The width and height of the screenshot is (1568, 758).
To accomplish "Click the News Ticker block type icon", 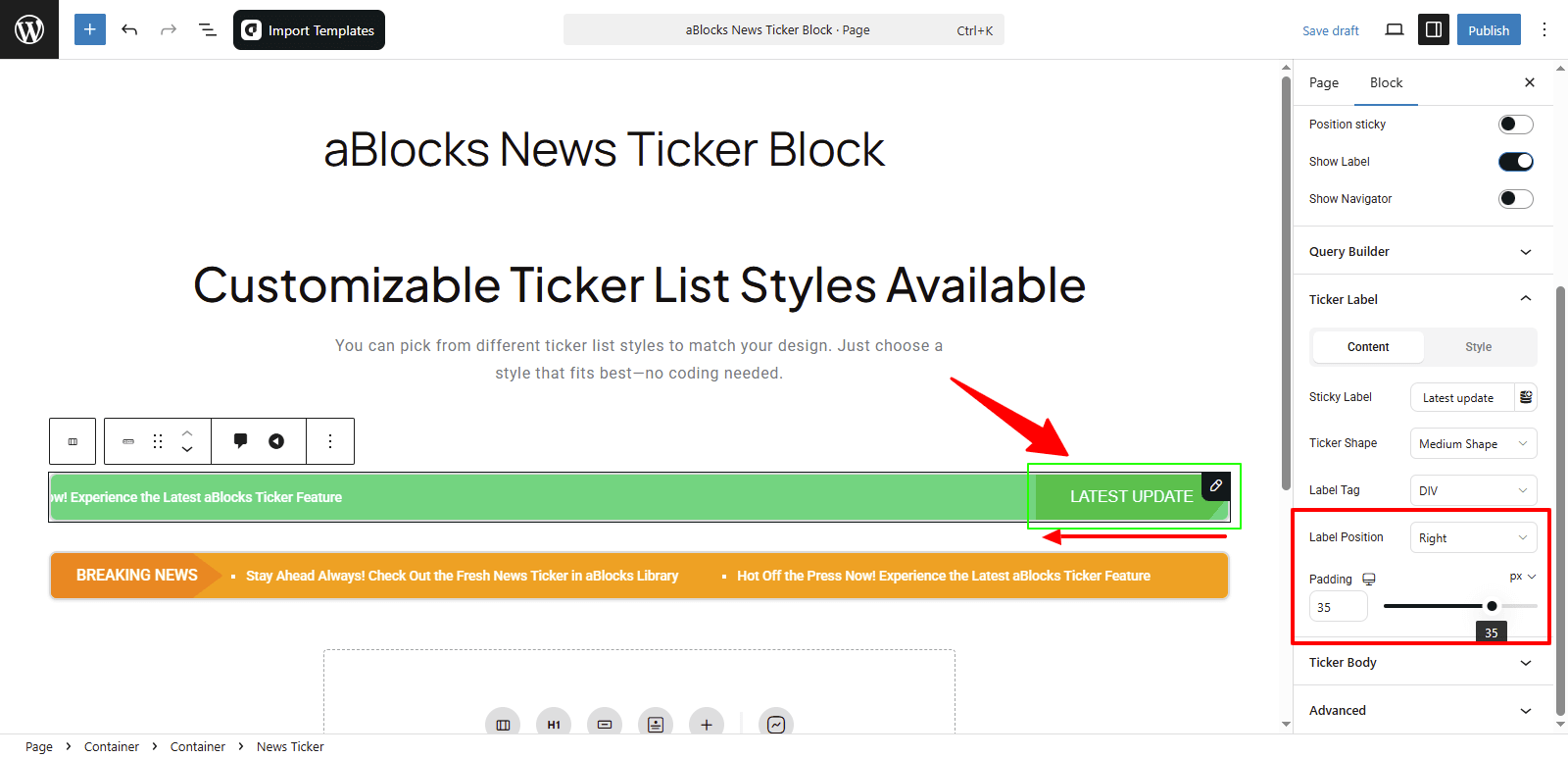I will tap(128, 441).
